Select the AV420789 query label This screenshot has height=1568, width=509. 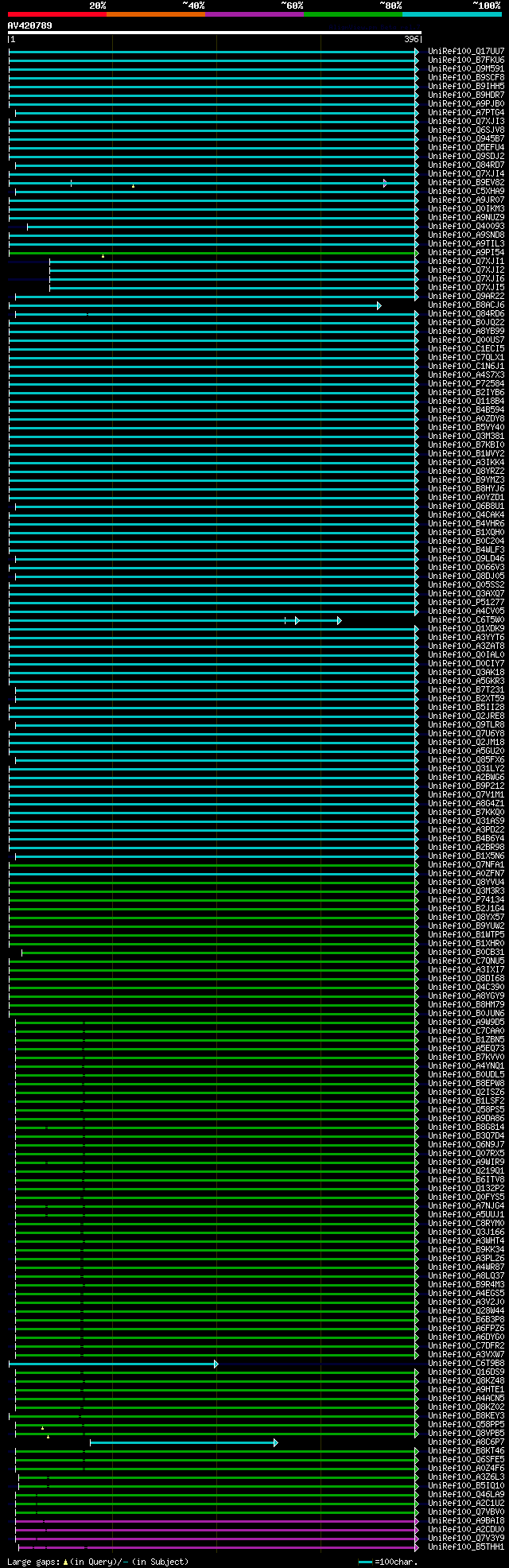pos(30,25)
